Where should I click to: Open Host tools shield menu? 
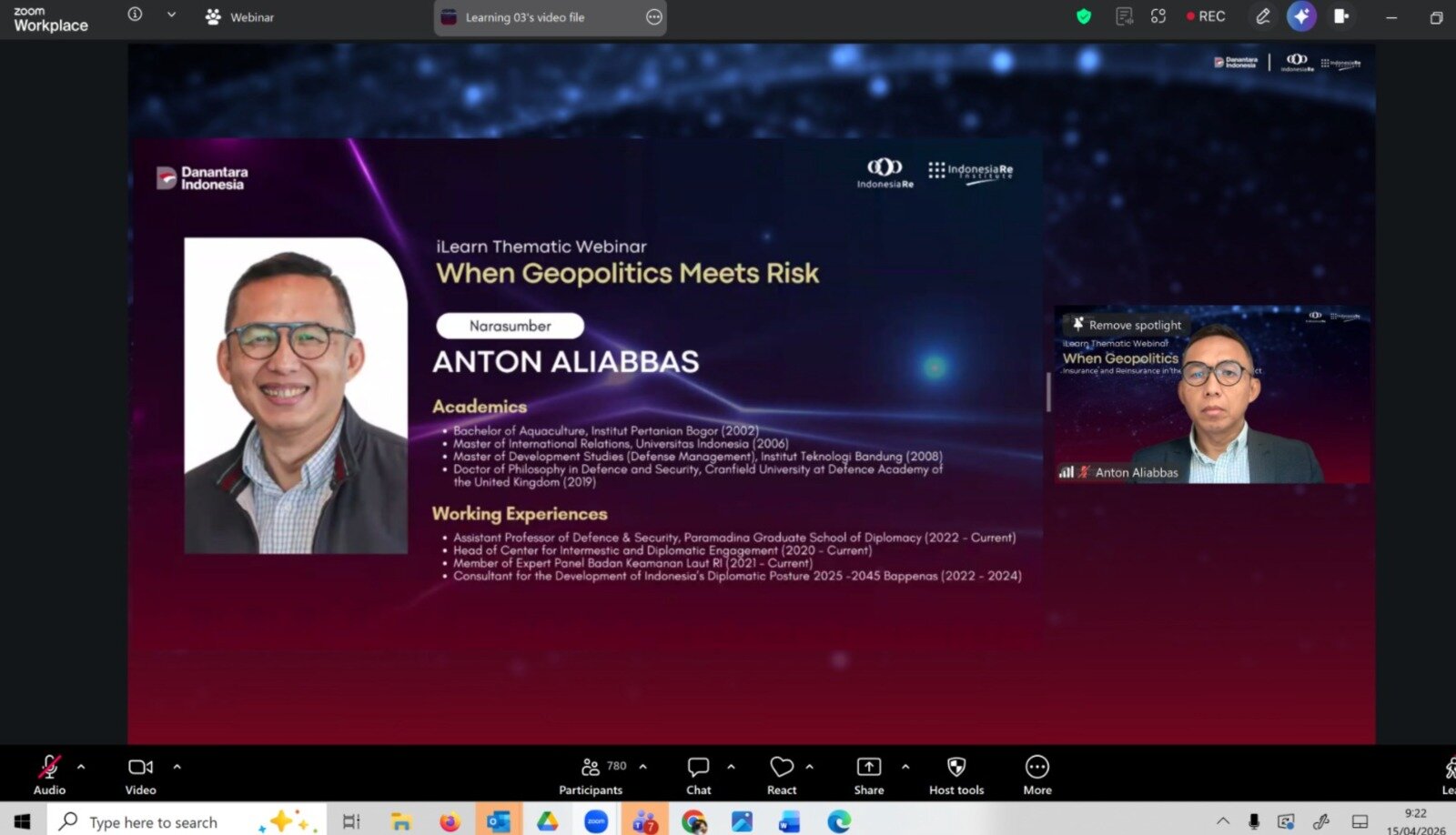(x=955, y=776)
